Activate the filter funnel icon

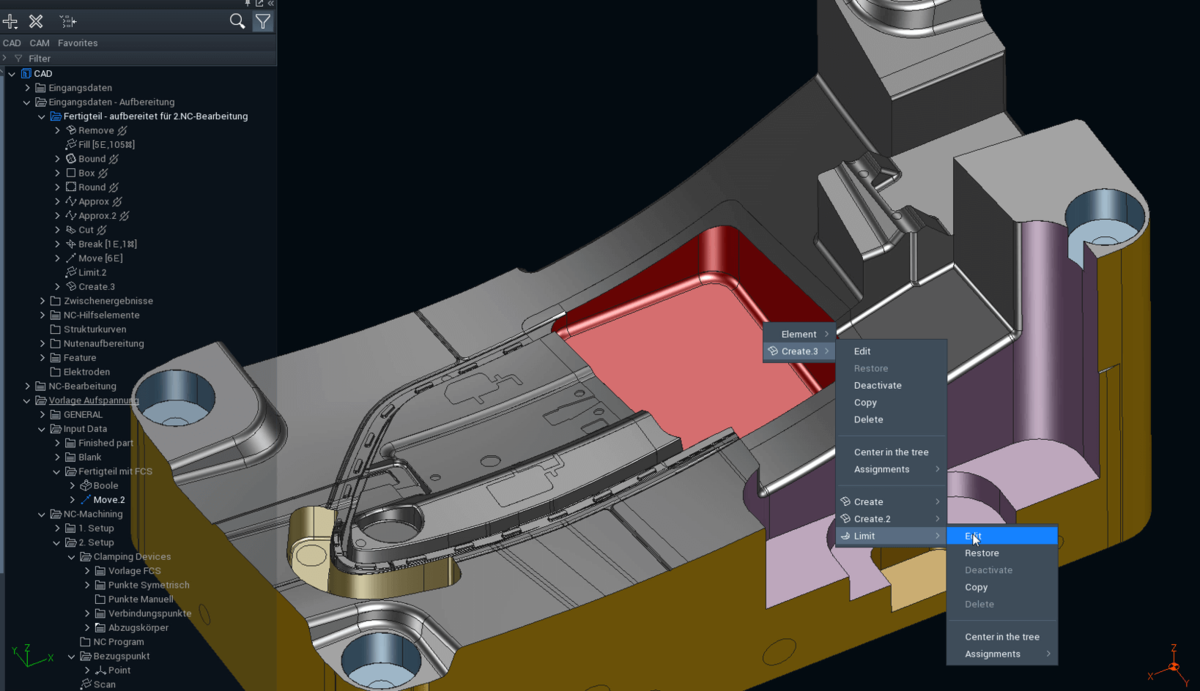(x=262, y=20)
